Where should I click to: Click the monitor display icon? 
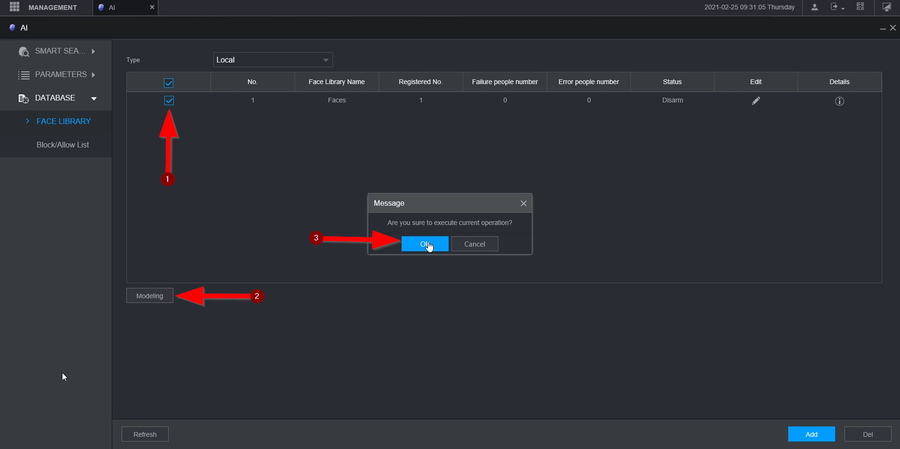point(886,7)
